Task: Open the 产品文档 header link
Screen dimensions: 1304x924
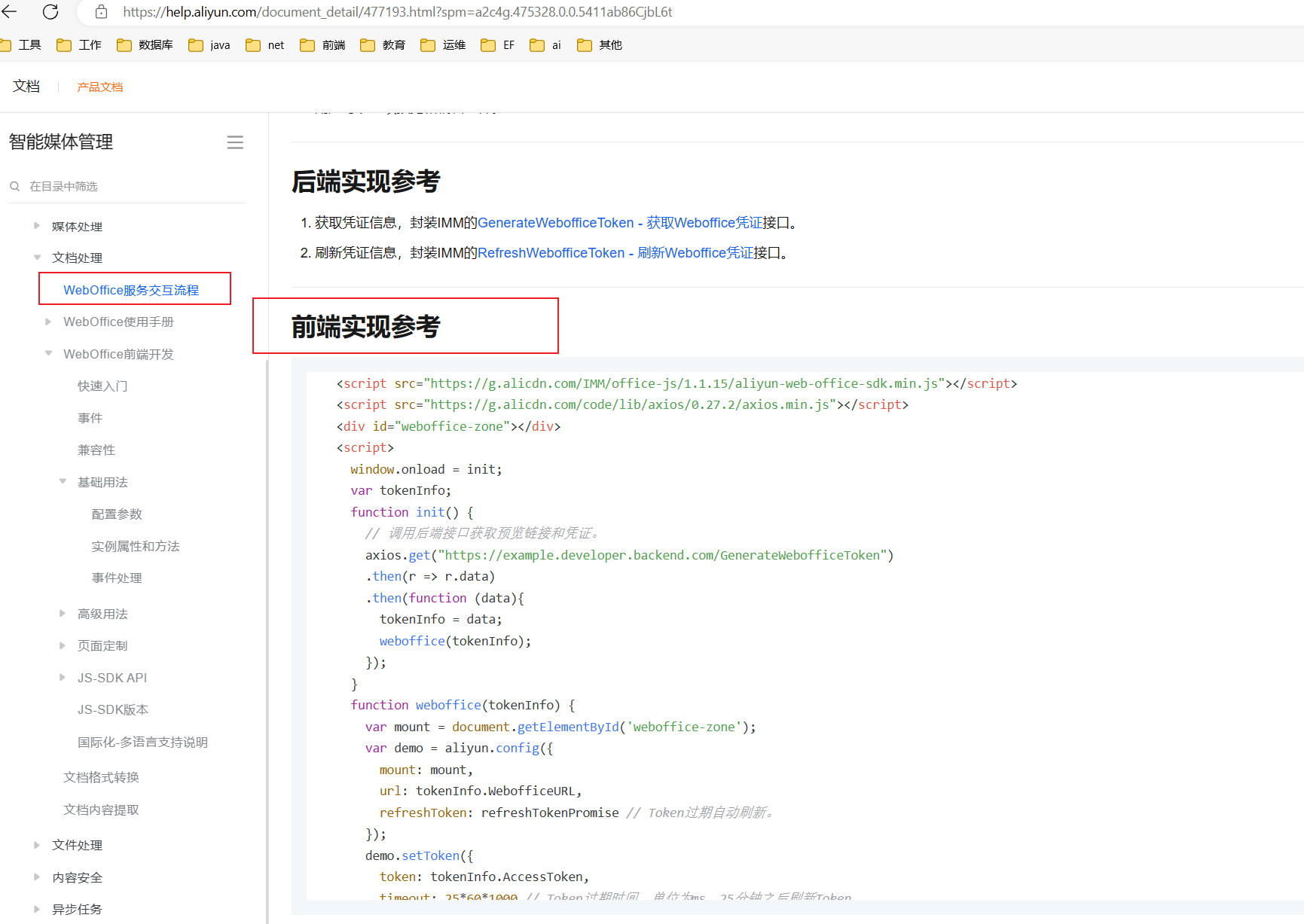Action: coord(99,87)
